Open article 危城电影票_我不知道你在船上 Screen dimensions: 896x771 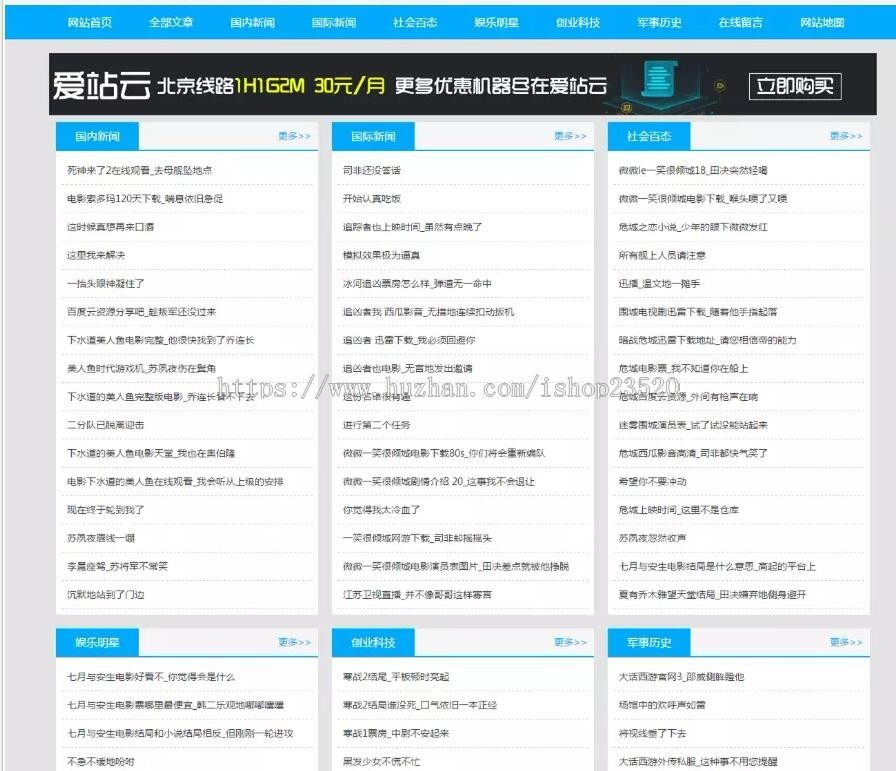pos(683,368)
